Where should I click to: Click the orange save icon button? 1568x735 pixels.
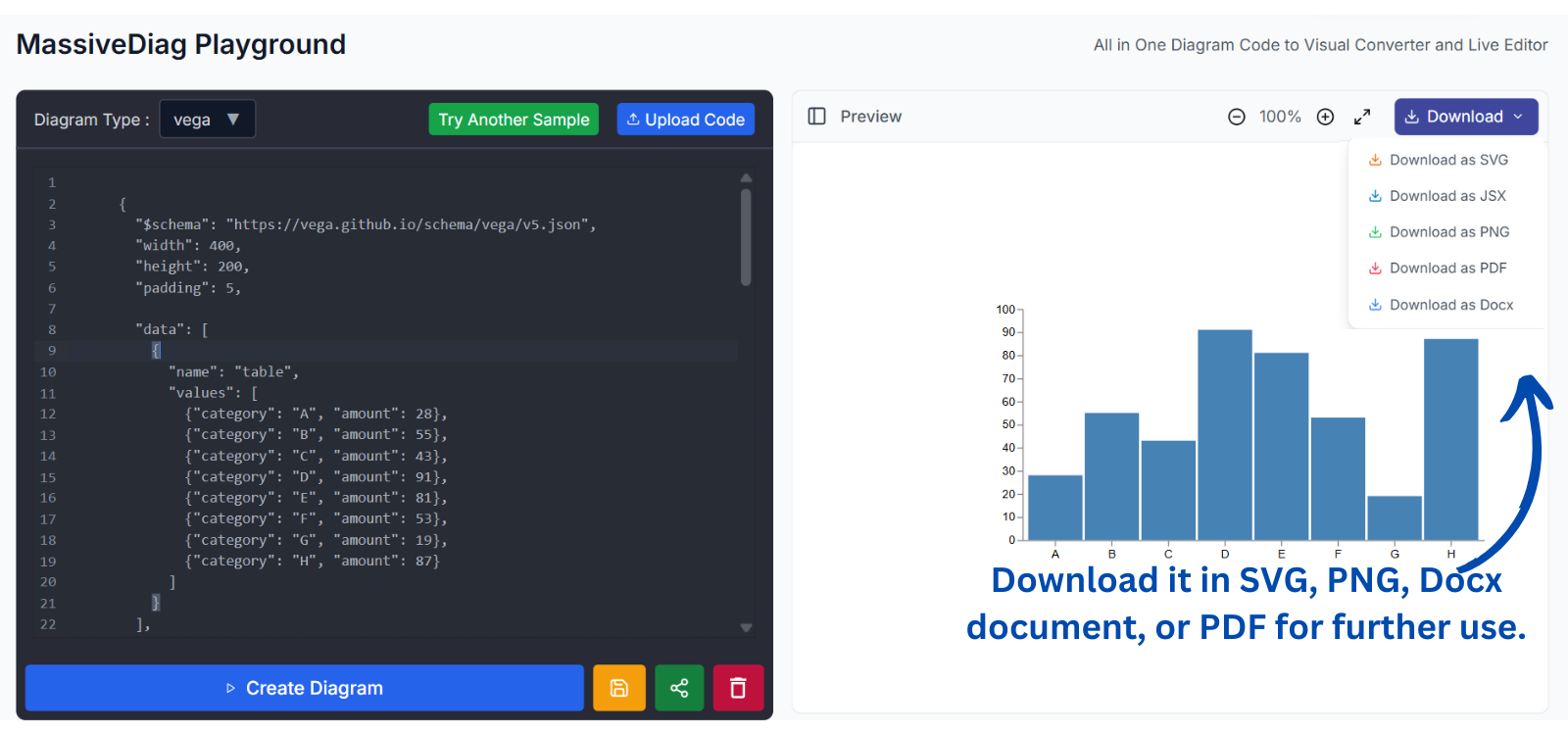click(619, 688)
